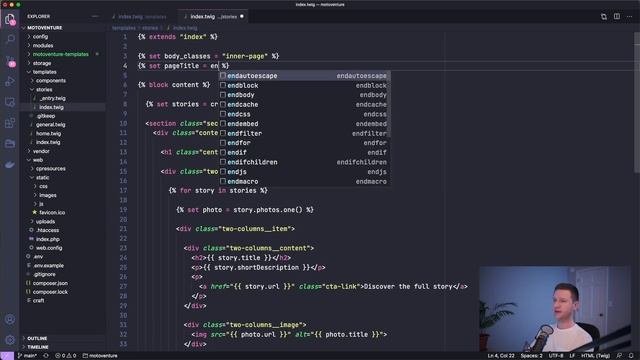640x360 pixels.
Task: Select the active index.twig stories tab
Action: (213, 17)
